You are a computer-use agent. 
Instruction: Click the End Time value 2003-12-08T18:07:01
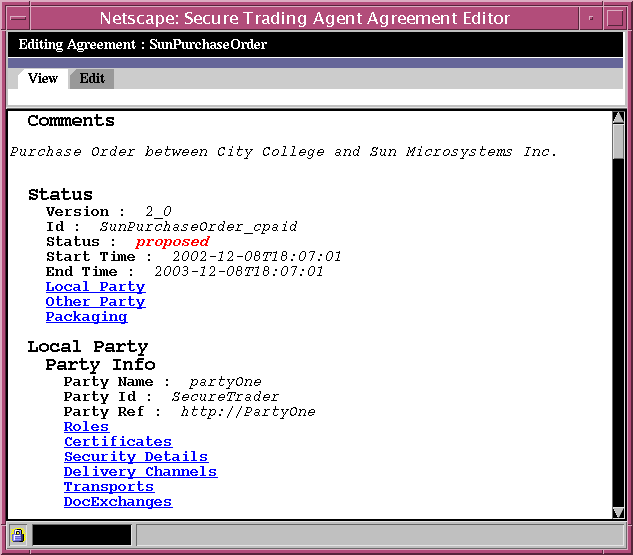[x=239, y=272]
